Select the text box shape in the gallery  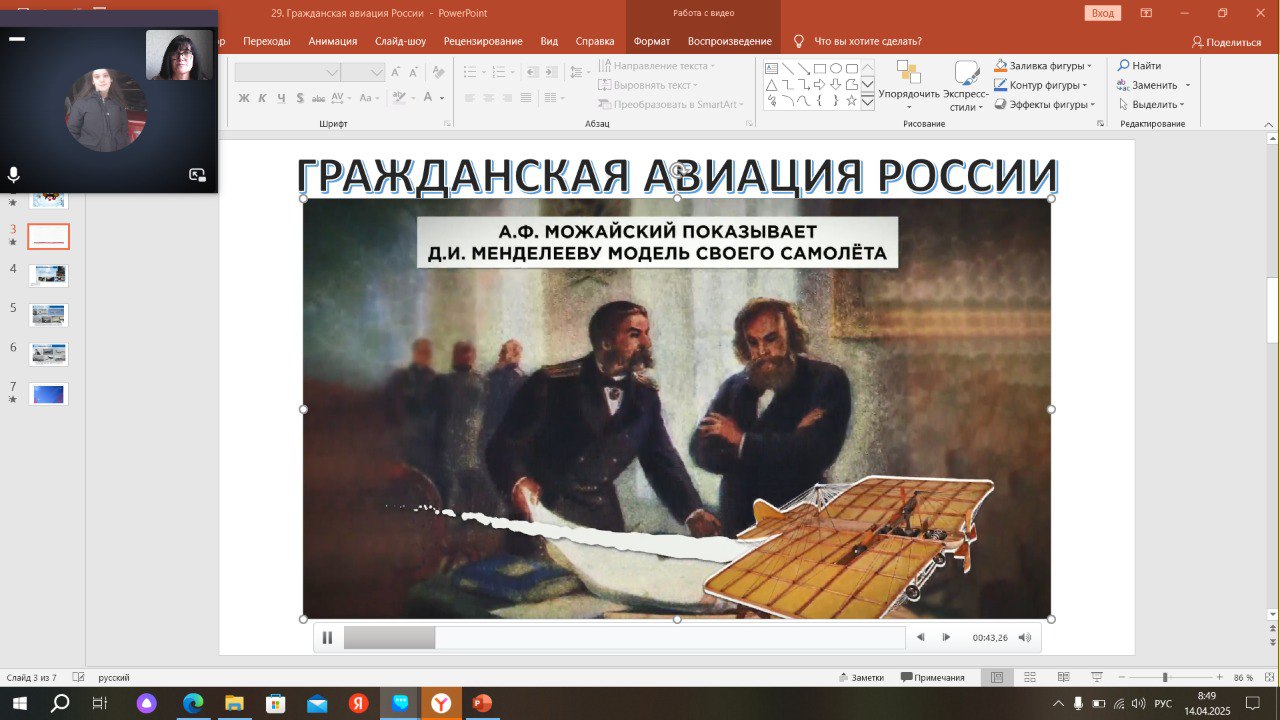point(772,69)
